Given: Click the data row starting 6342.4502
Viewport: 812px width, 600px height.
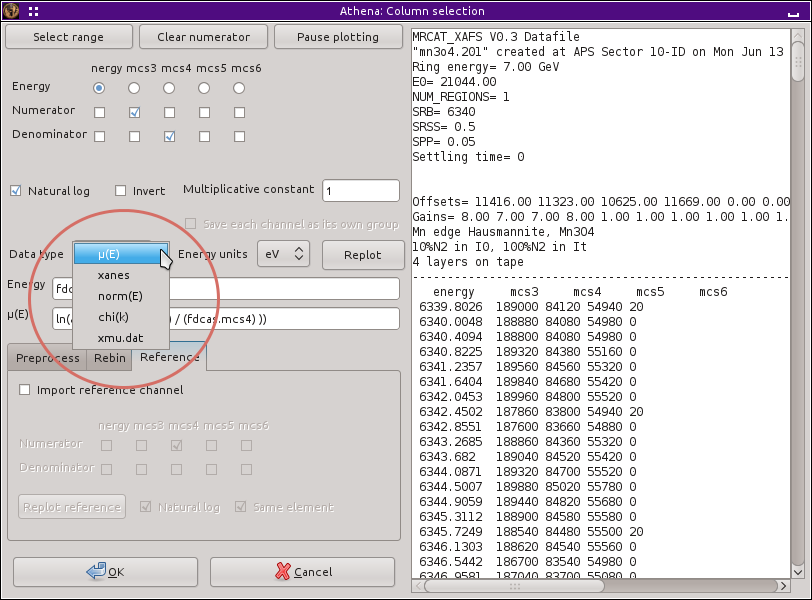Looking at the screenshot, I should coord(531,412).
